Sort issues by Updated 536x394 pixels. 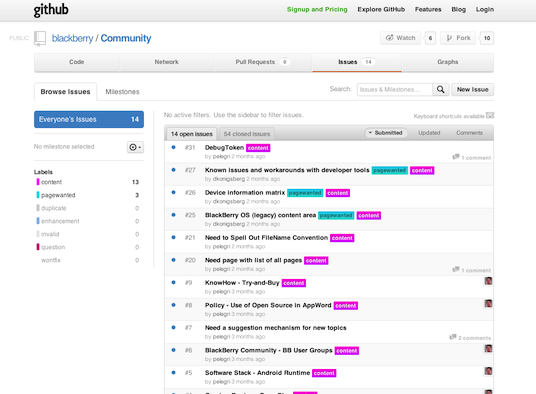click(x=429, y=133)
